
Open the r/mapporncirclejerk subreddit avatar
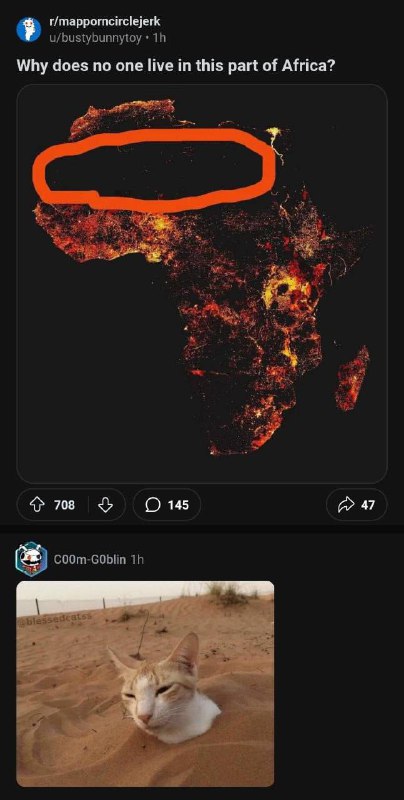tap(29, 29)
